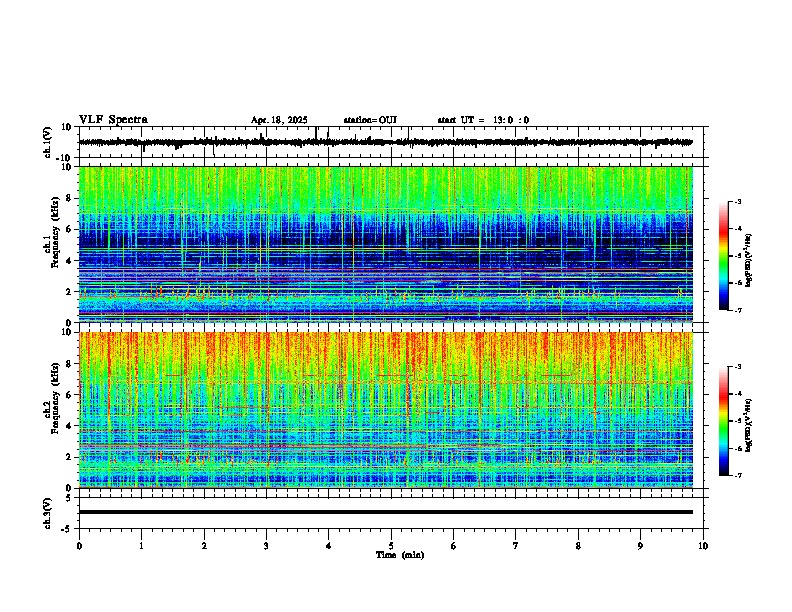Click the "-4" label of ch.2 colorbar
Image resolution: width=792 pixels, height=612 pixels.
737,394
